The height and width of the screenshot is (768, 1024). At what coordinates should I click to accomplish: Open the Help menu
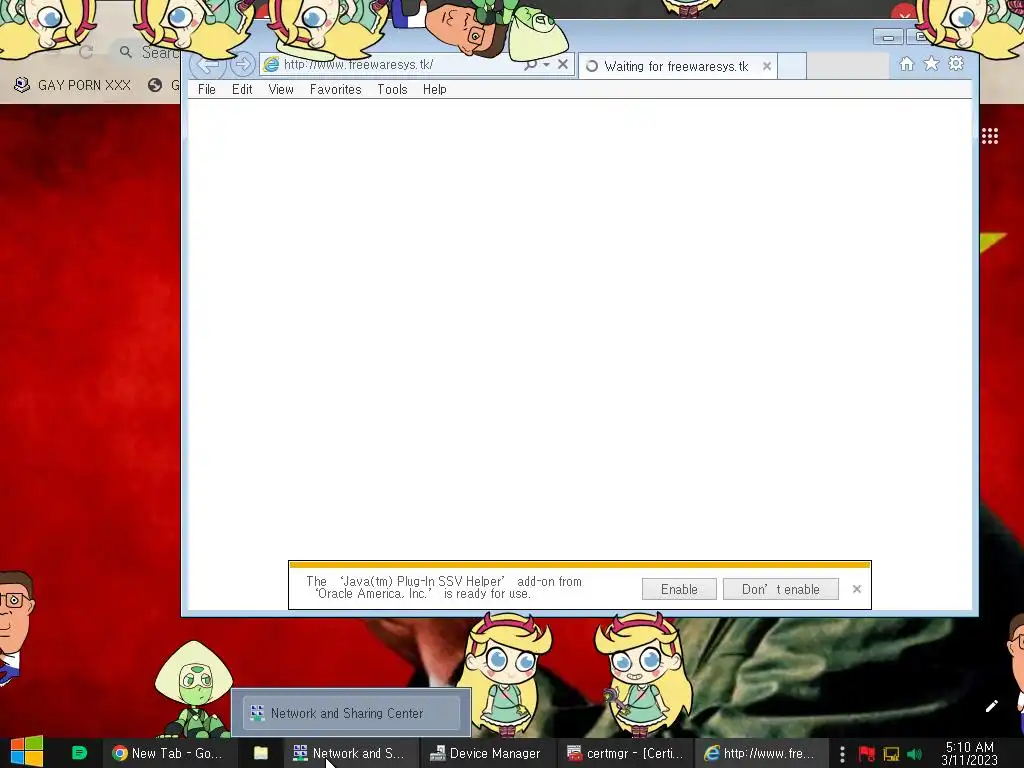click(434, 89)
